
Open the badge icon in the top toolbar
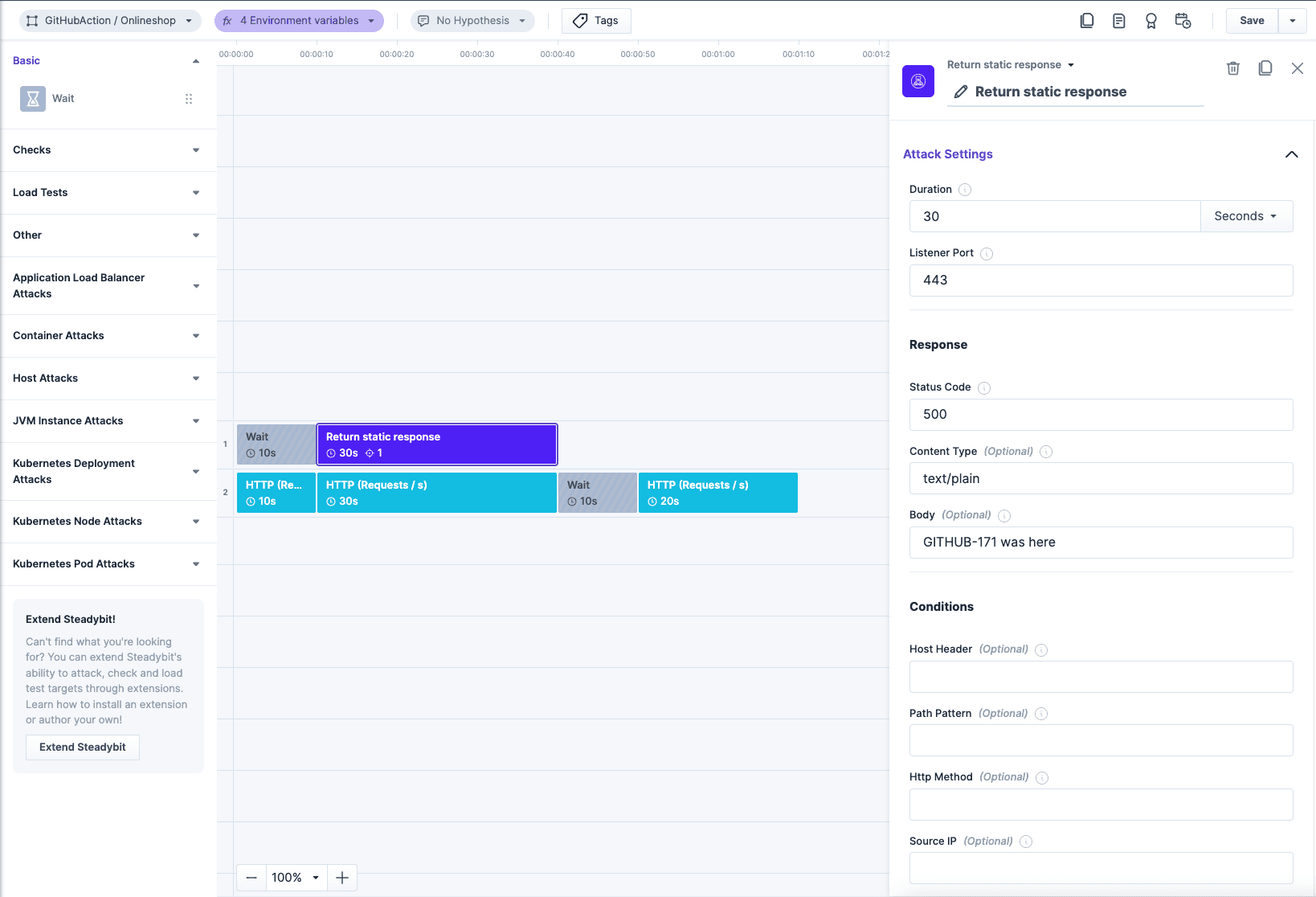pos(1151,21)
